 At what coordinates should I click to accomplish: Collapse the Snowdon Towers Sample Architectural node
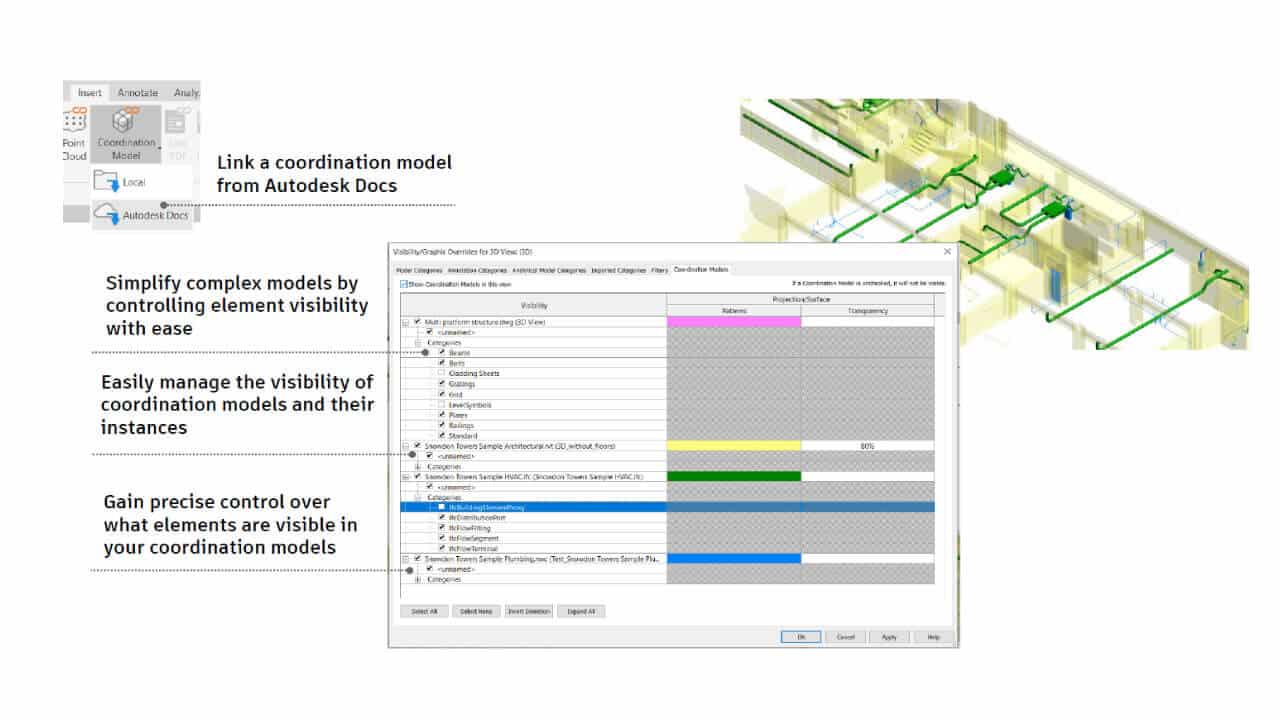pyautogui.click(x=405, y=446)
